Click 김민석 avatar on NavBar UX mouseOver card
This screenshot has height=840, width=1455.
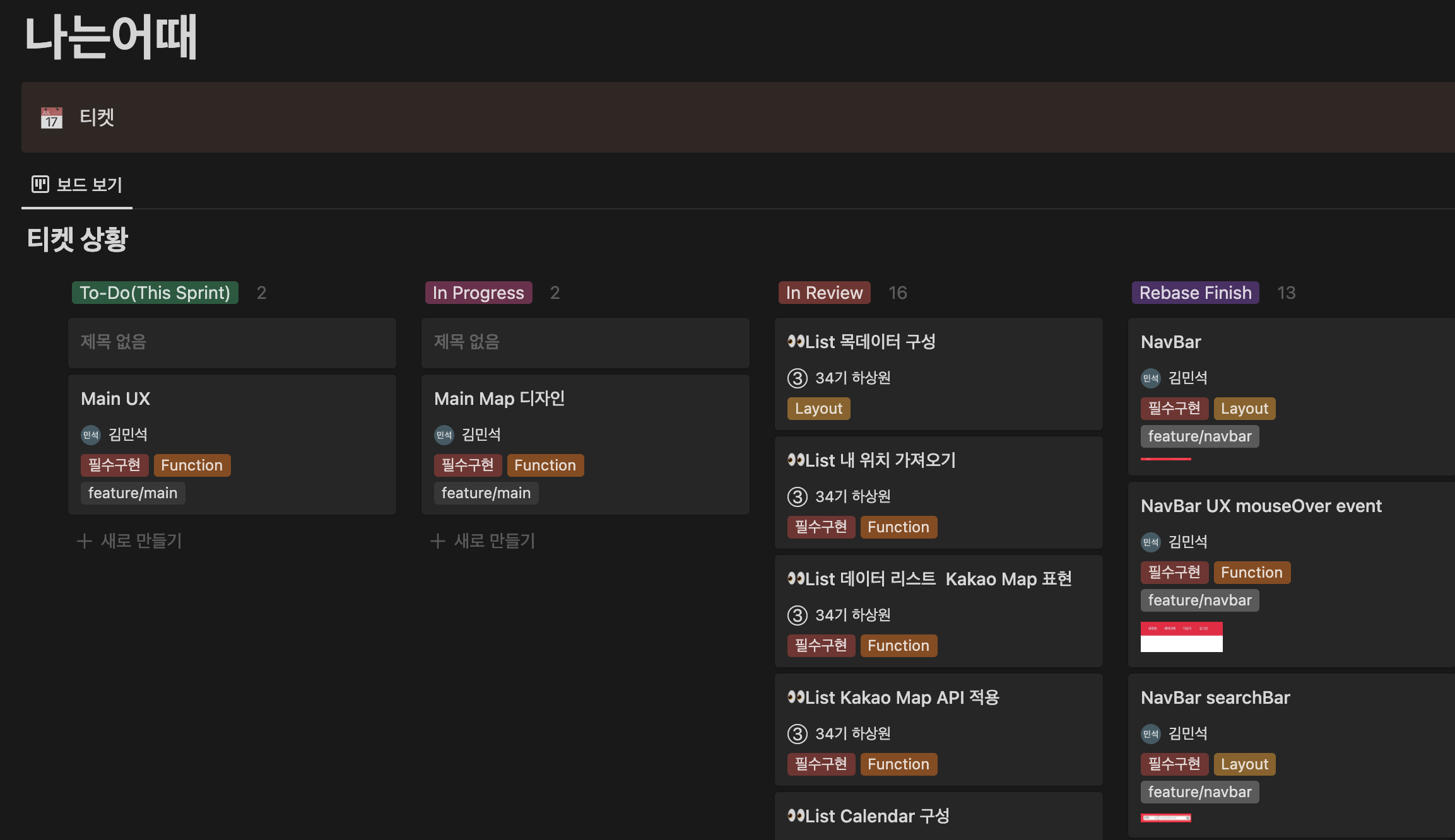coord(1151,542)
